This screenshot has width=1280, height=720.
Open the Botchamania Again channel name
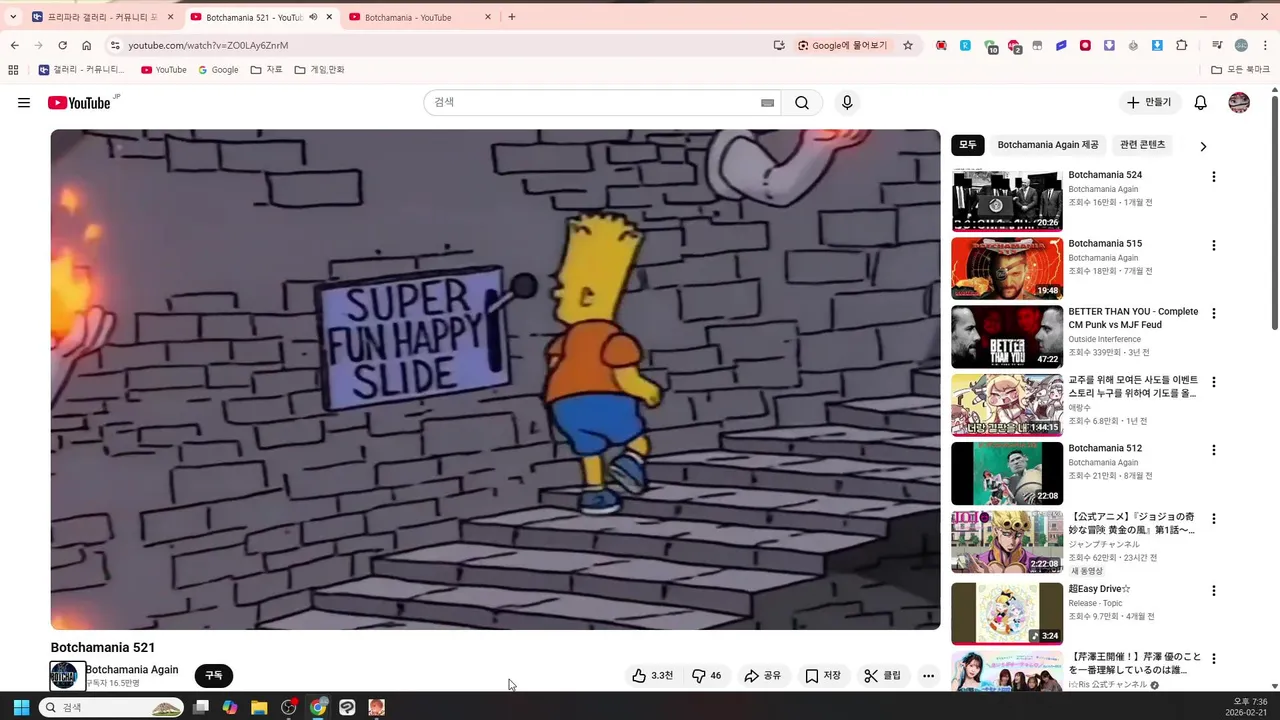click(x=132, y=670)
